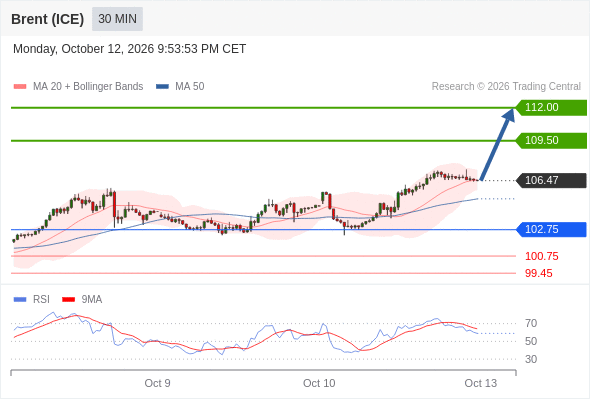Image resolution: width=590 pixels, height=400 pixels.
Task: Click the RSI 50 axis label
Action: (531, 341)
